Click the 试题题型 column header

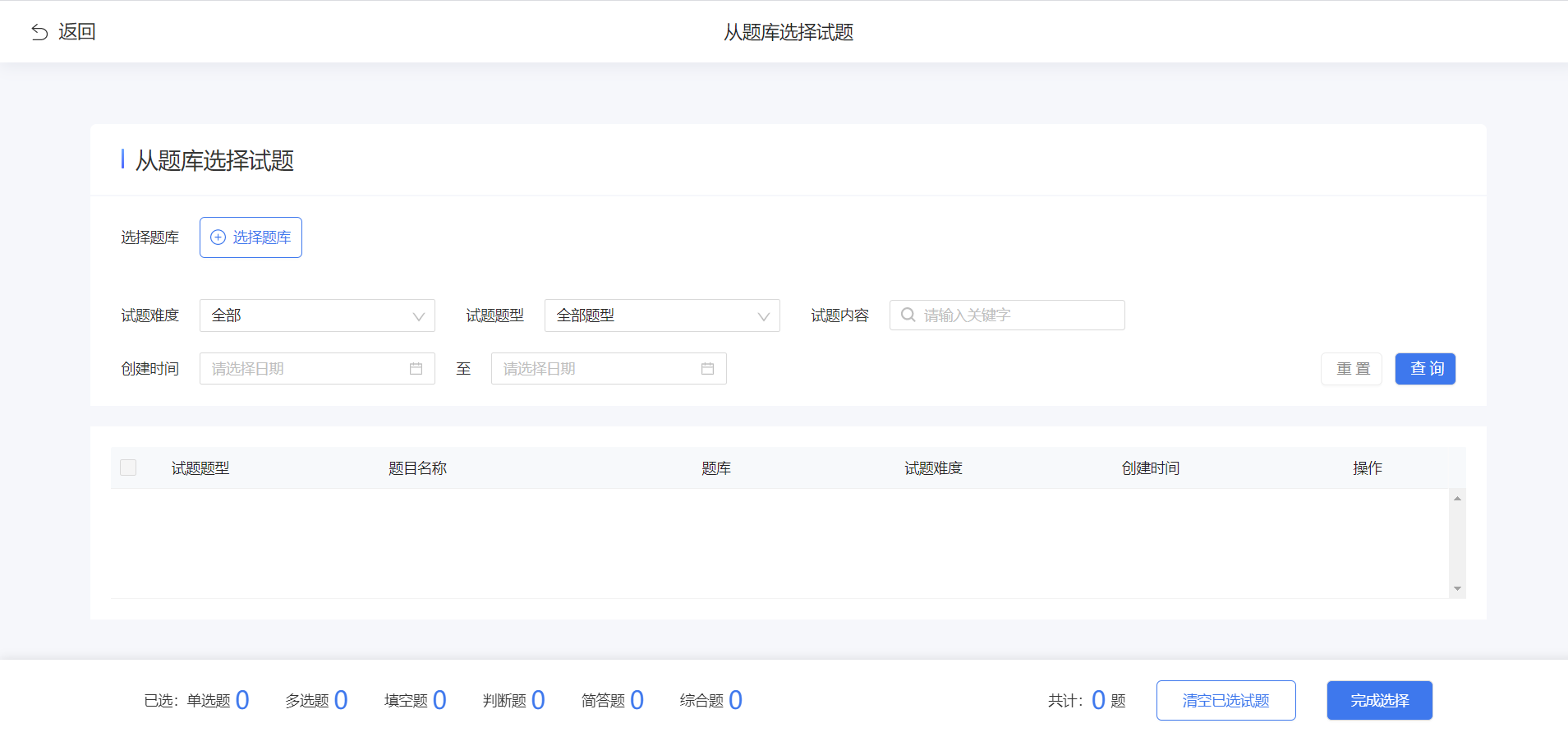[200, 468]
